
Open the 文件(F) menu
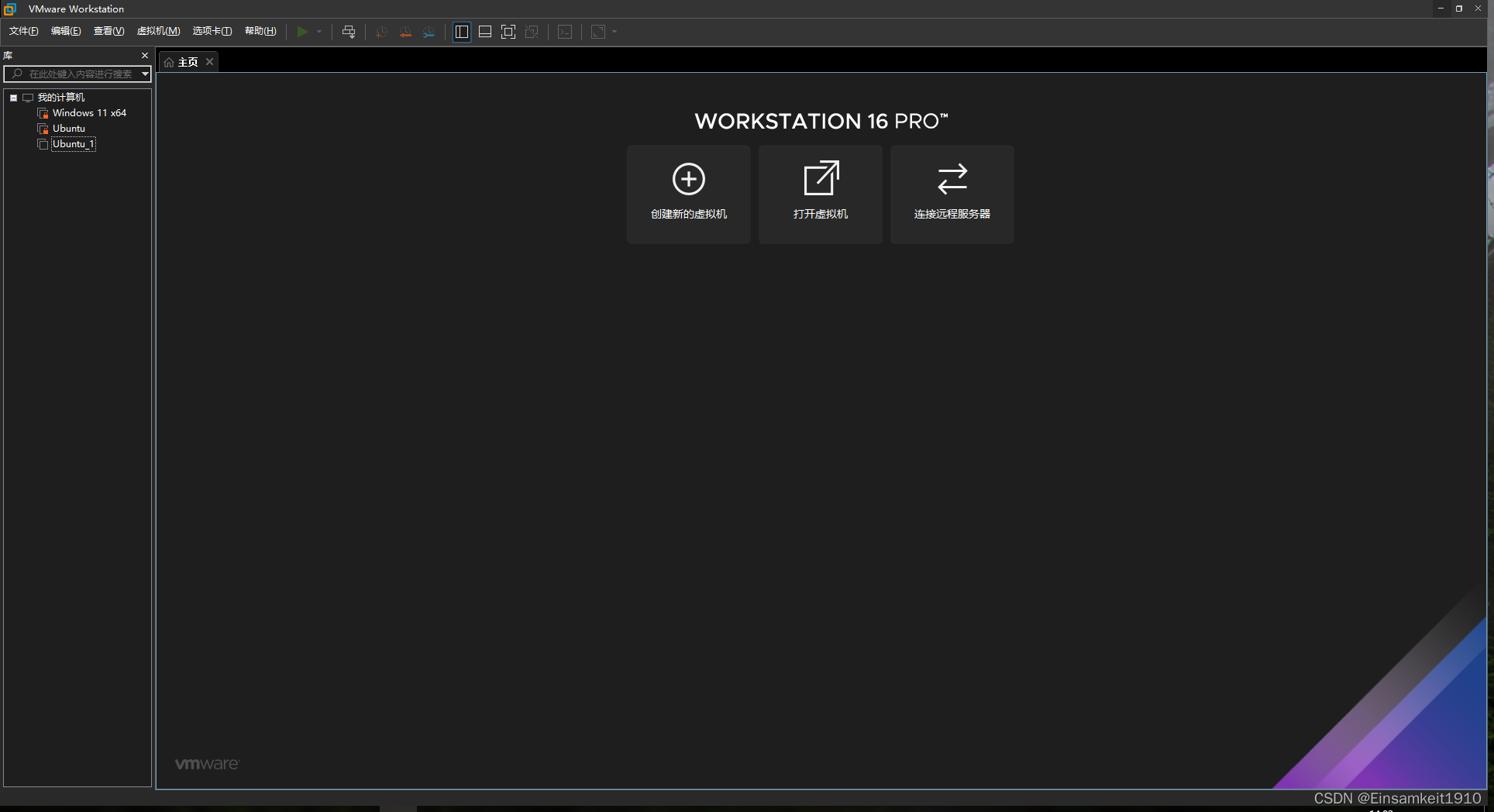pos(24,31)
